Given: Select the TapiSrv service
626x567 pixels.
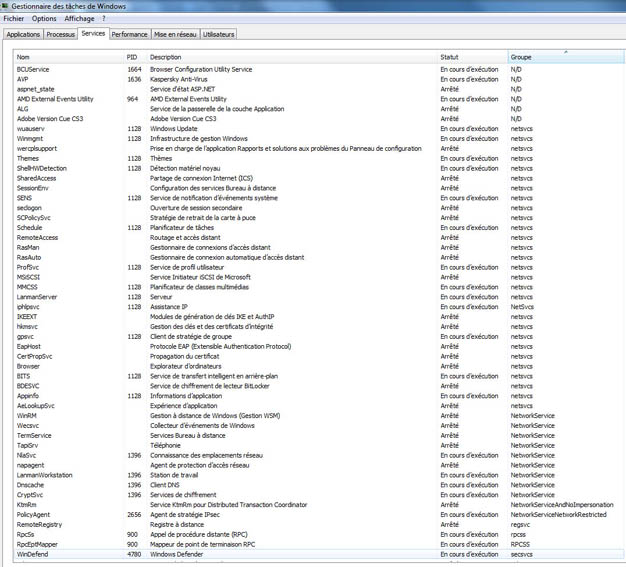Looking at the screenshot, I should [319, 445].
